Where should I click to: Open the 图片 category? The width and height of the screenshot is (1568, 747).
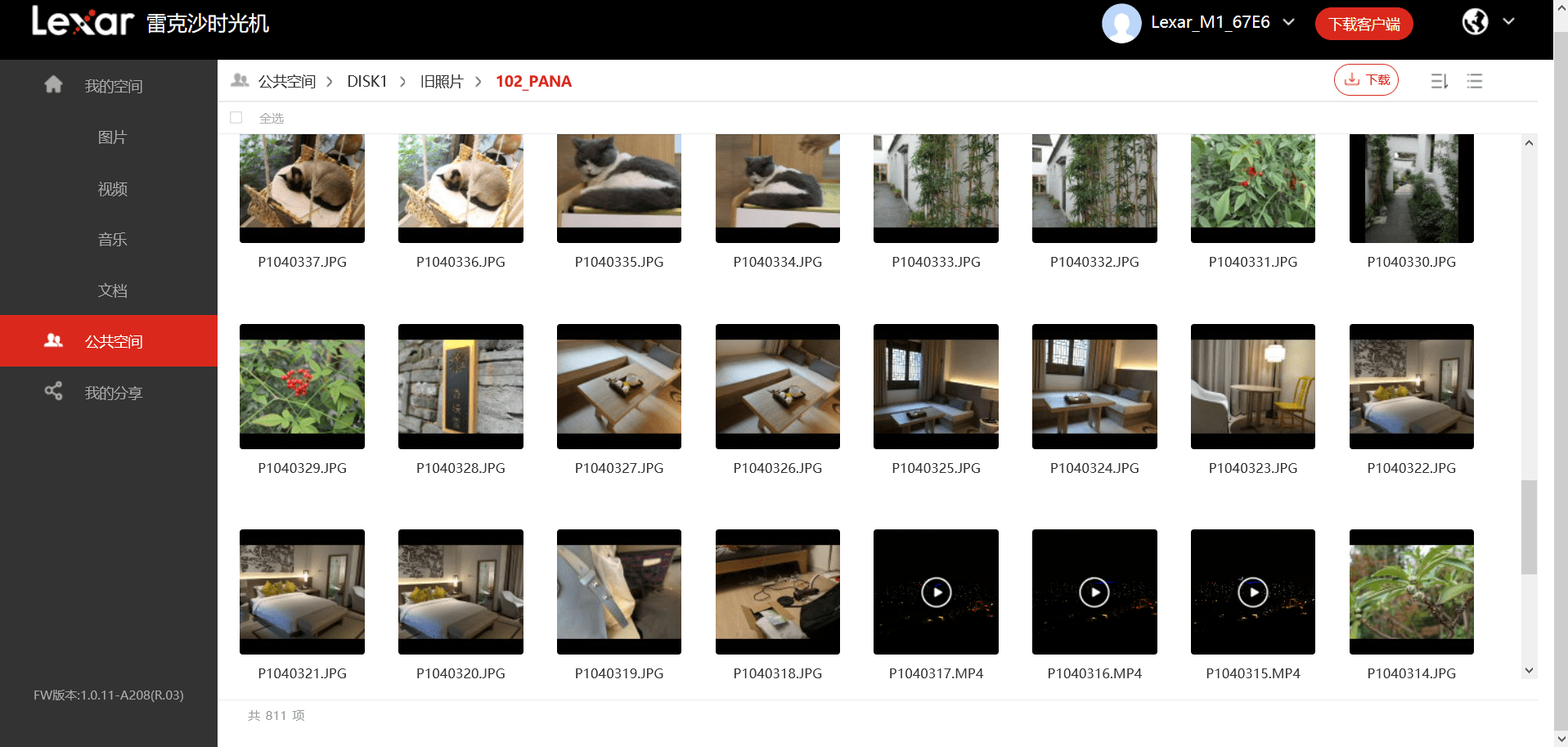click(x=112, y=137)
